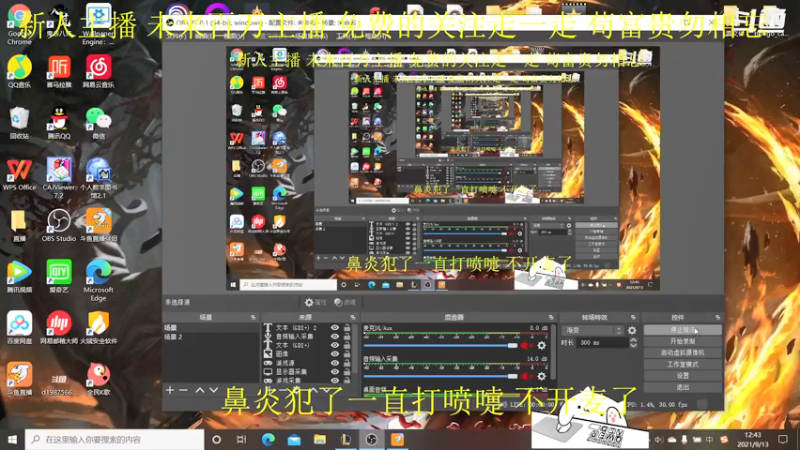Open OBS Studio desktop shortcut
The image size is (800, 450).
pos(59,225)
